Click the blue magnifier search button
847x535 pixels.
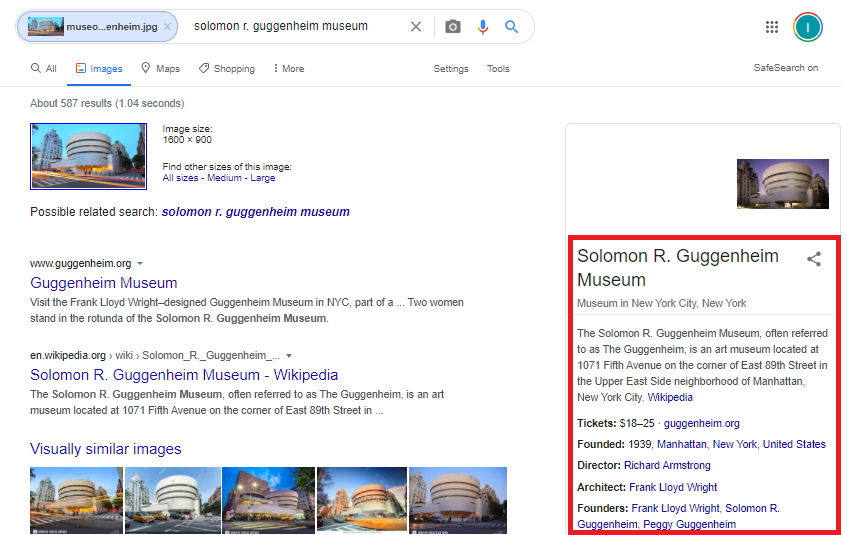511,26
